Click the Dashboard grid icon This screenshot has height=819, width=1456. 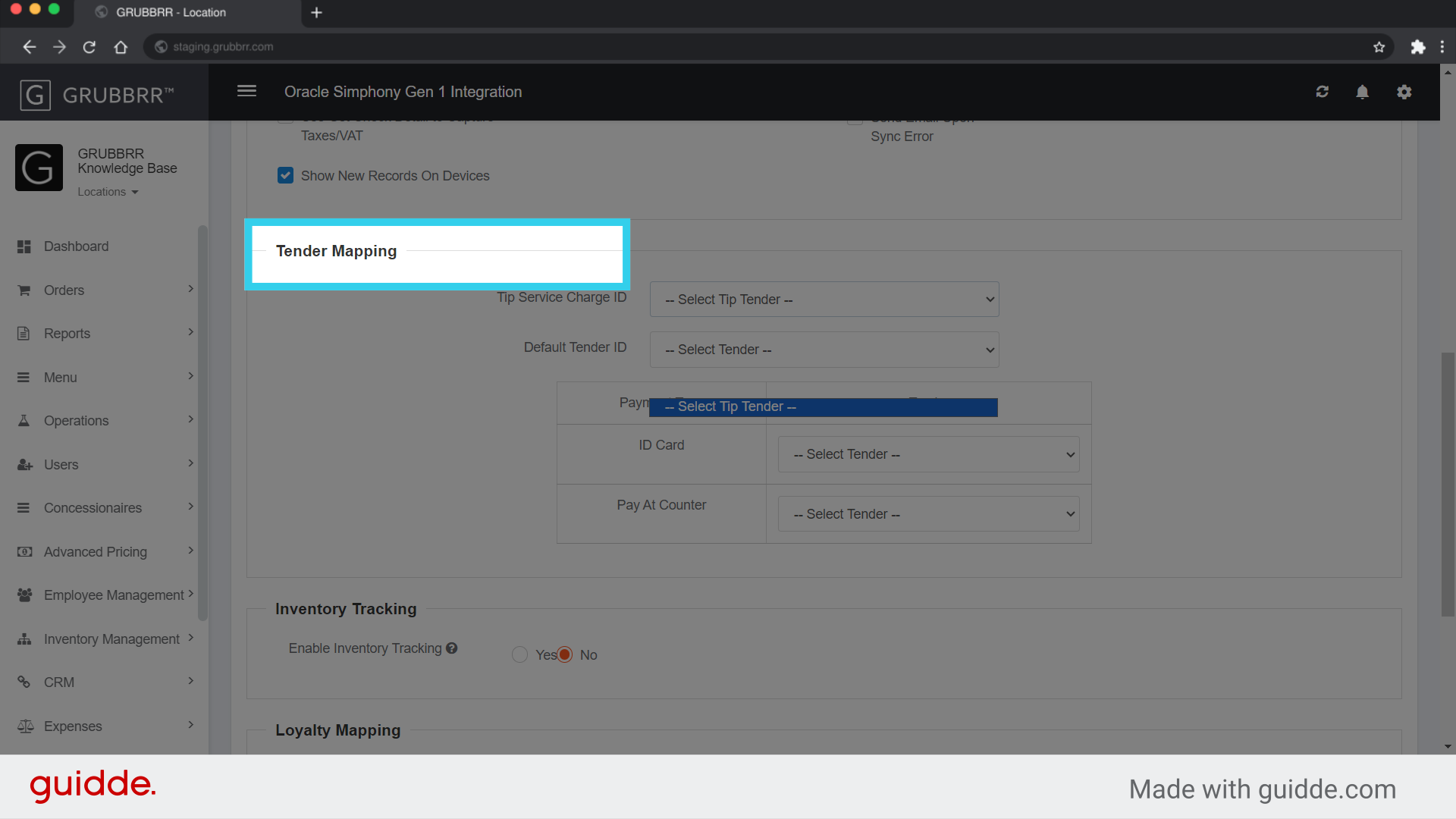coord(24,246)
